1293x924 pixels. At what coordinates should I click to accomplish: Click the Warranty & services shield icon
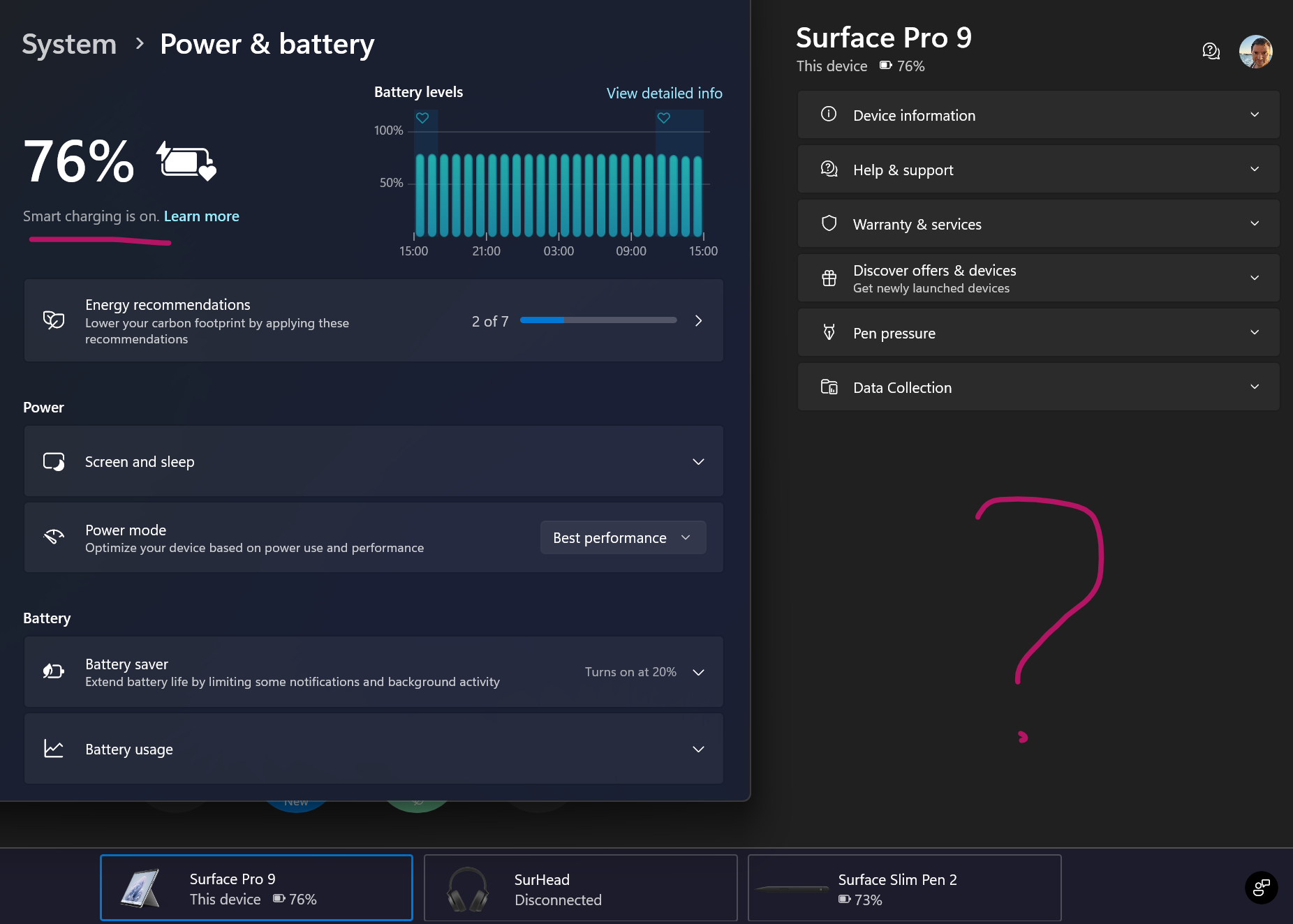[x=829, y=223]
